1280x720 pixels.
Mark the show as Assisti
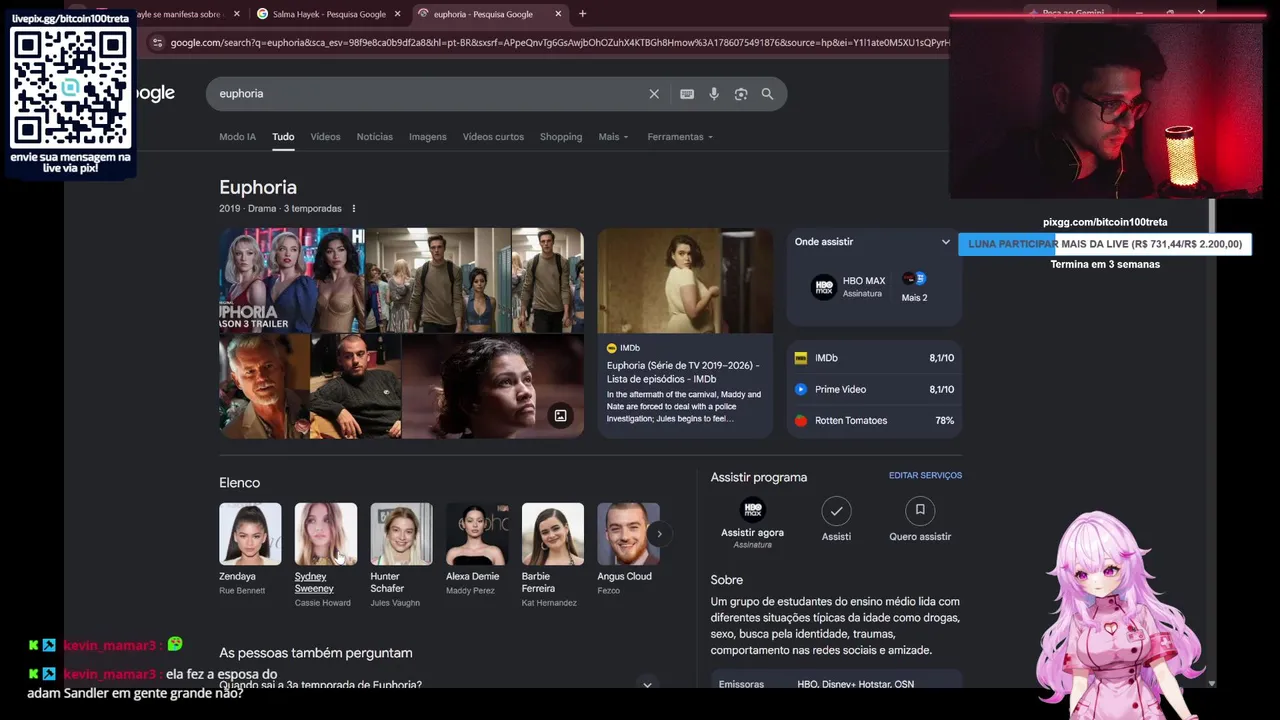pyautogui.click(x=836, y=511)
